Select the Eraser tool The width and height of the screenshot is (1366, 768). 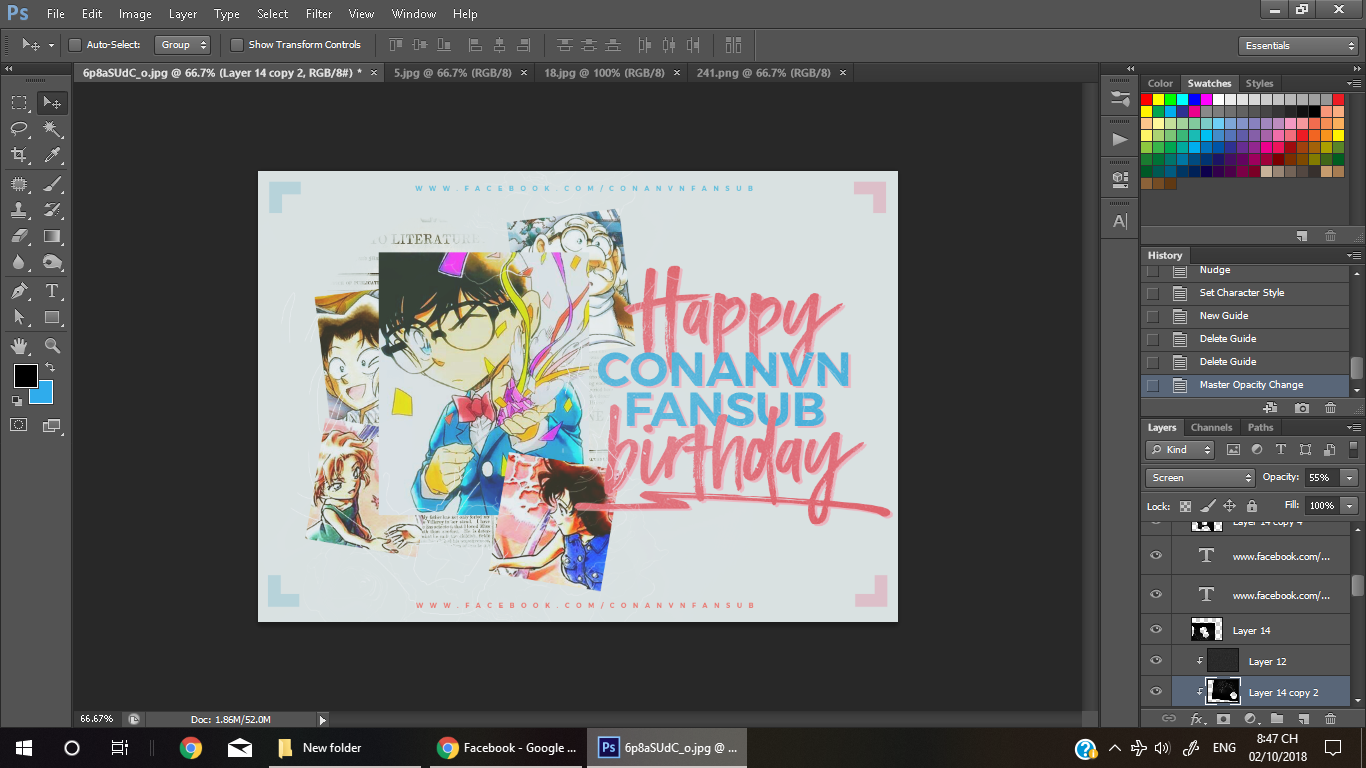[x=19, y=237]
